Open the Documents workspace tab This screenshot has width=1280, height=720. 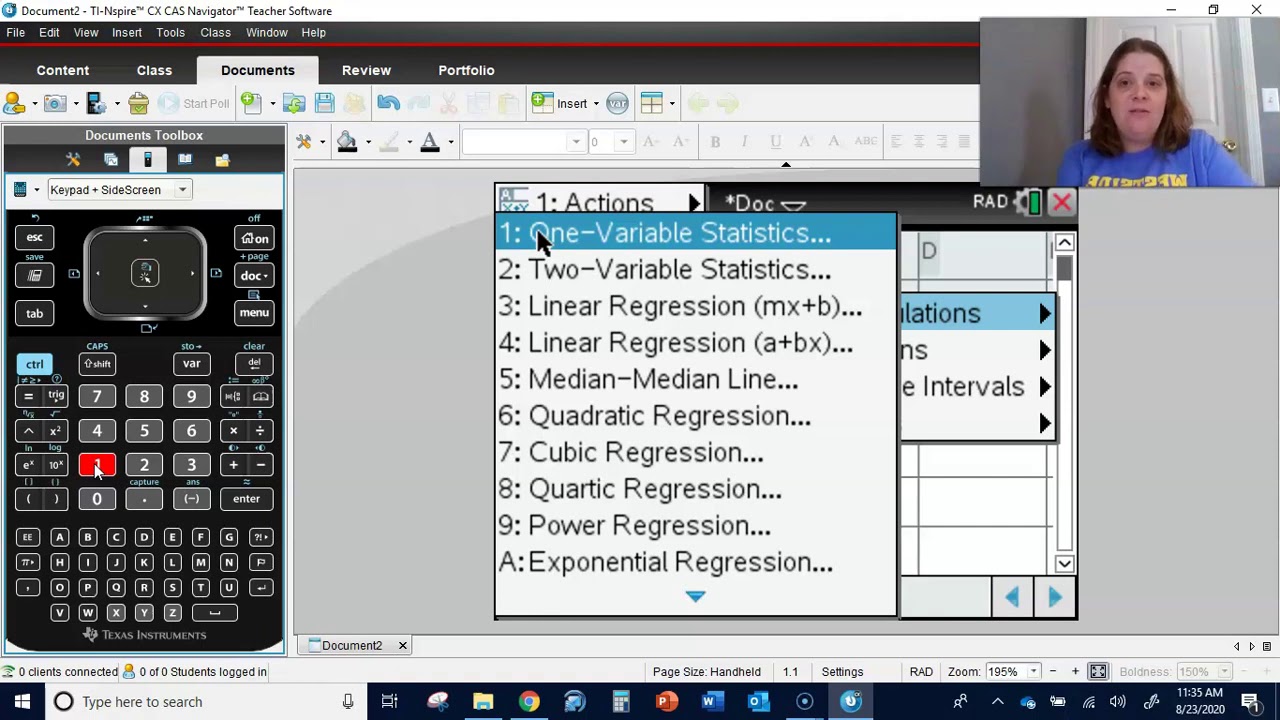(x=258, y=70)
